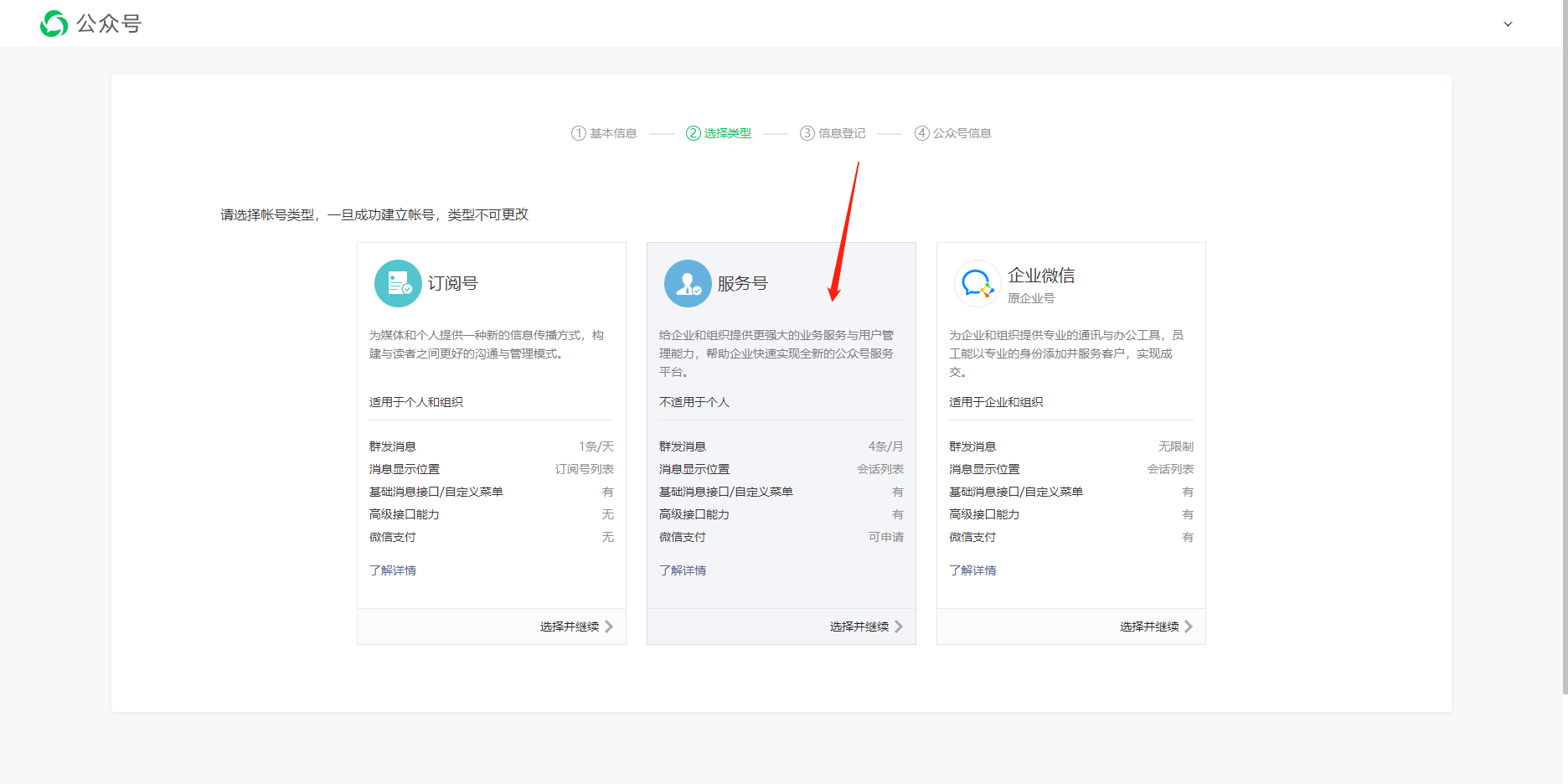Click the WeChat 公众号 logo icon

(54, 23)
